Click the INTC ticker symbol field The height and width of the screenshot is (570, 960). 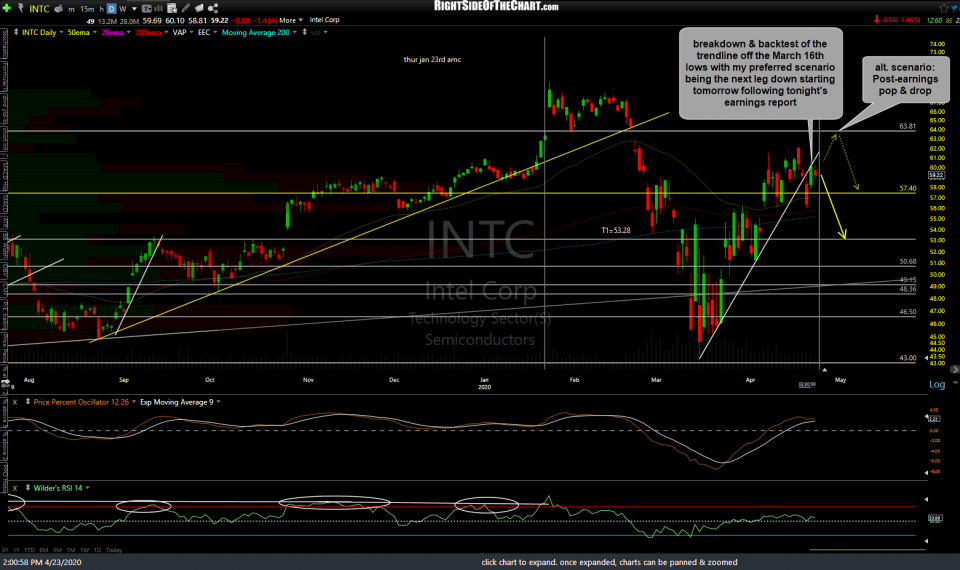pyautogui.click(x=39, y=9)
